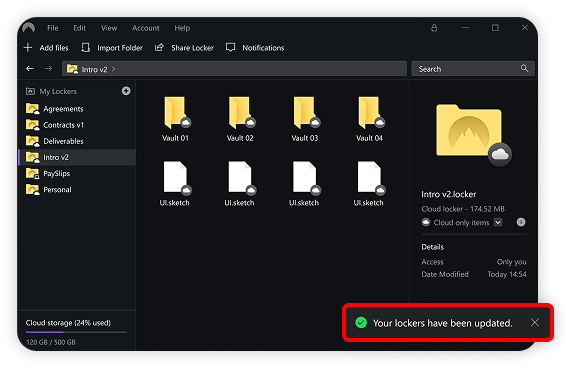The width and height of the screenshot is (571, 368).
Task: Dismiss the lockers updated notification
Action: point(535,323)
